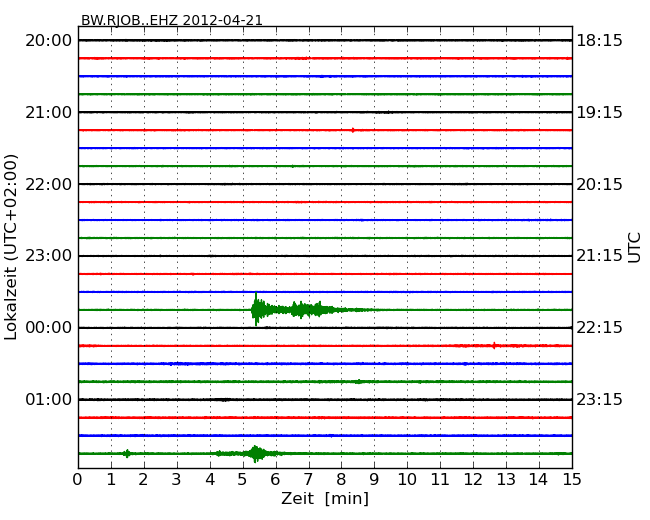The height and width of the screenshot is (520, 650).
Task: Click the 8 minute tick label
Action: pyautogui.click(x=341, y=479)
